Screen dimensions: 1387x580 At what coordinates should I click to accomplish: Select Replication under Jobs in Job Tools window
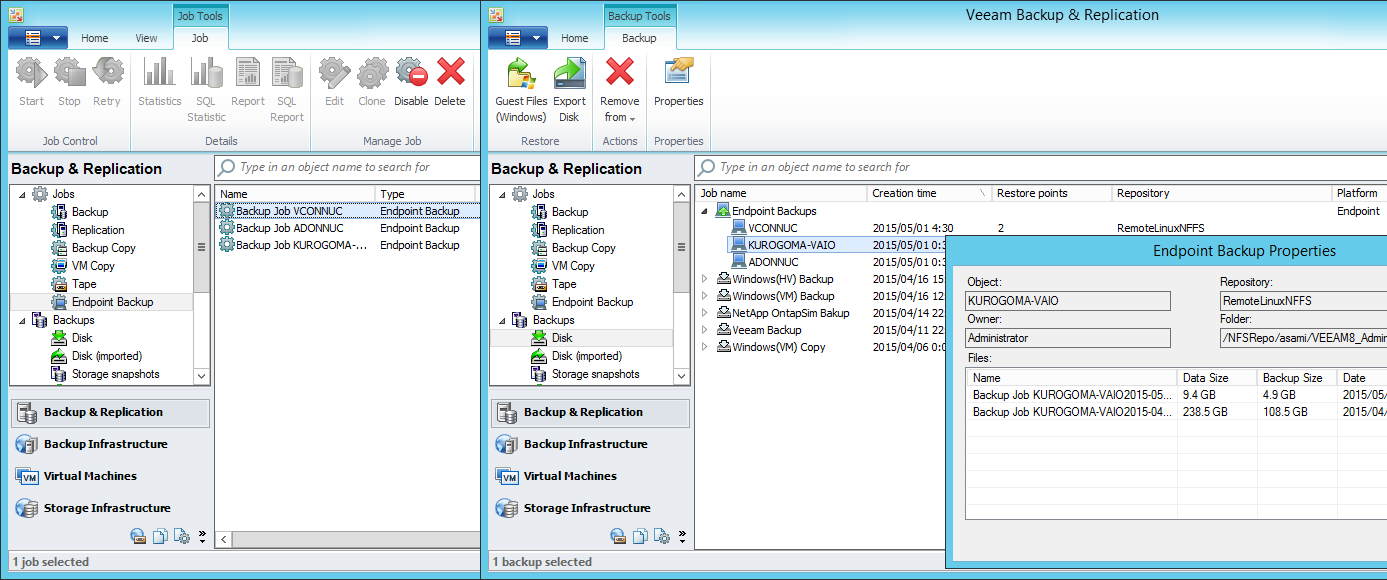point(98,230)
